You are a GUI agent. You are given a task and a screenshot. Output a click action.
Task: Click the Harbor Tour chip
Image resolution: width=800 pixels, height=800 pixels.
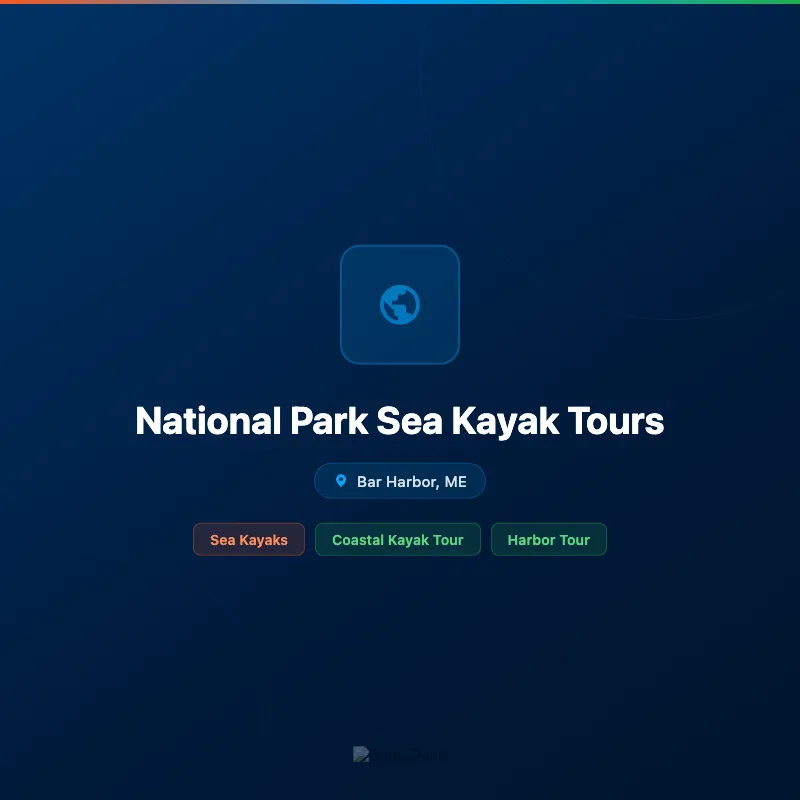548,539
